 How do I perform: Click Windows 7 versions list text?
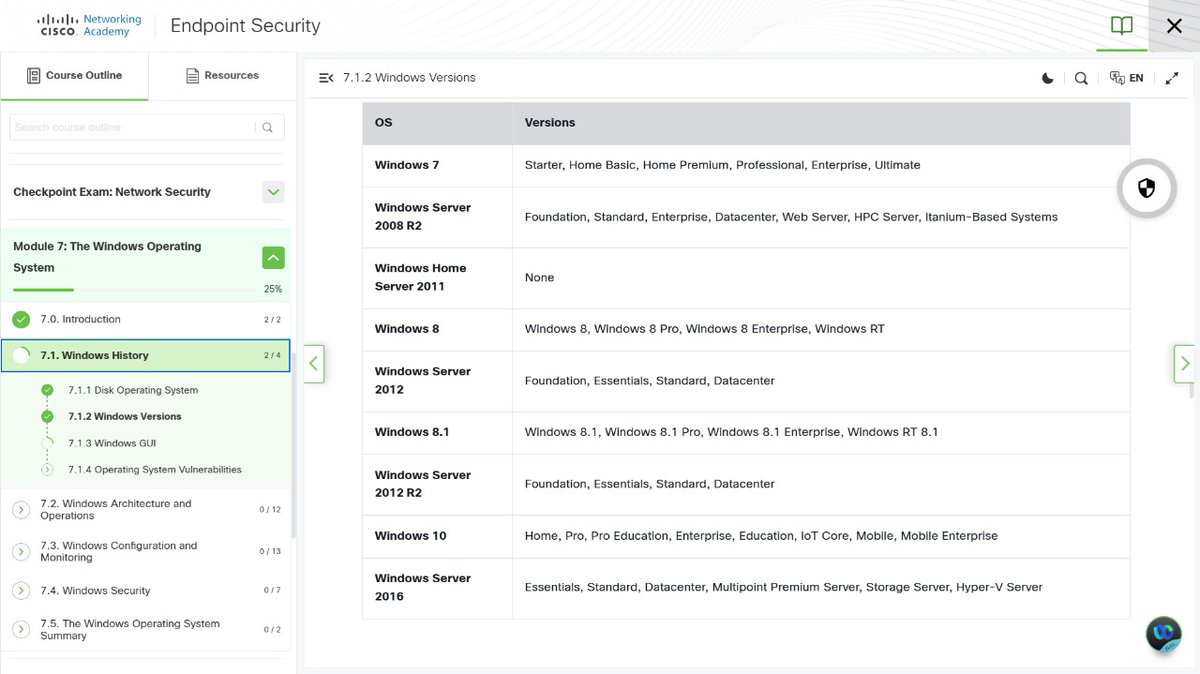722,165
